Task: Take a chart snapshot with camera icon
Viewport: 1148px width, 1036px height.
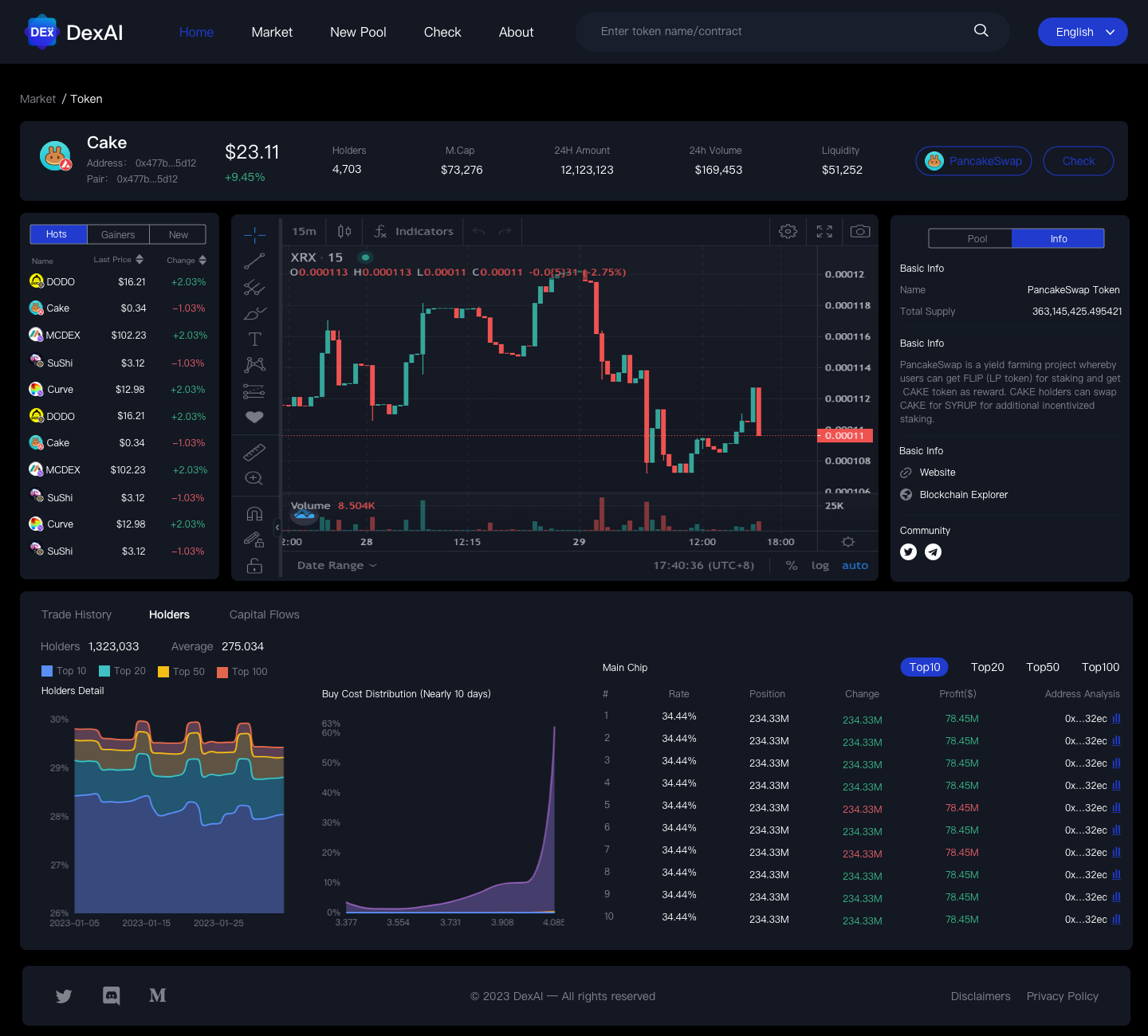Action: tap(860, 231)
